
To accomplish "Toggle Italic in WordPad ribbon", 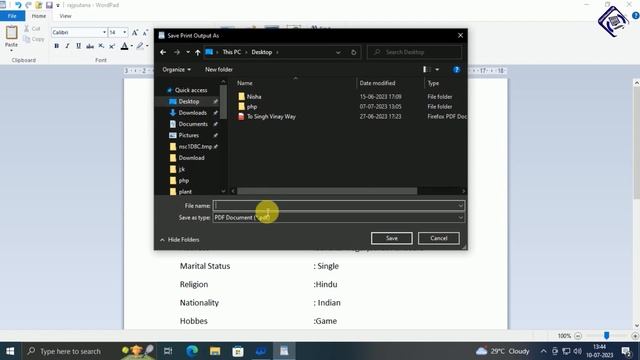I will 67,46.
